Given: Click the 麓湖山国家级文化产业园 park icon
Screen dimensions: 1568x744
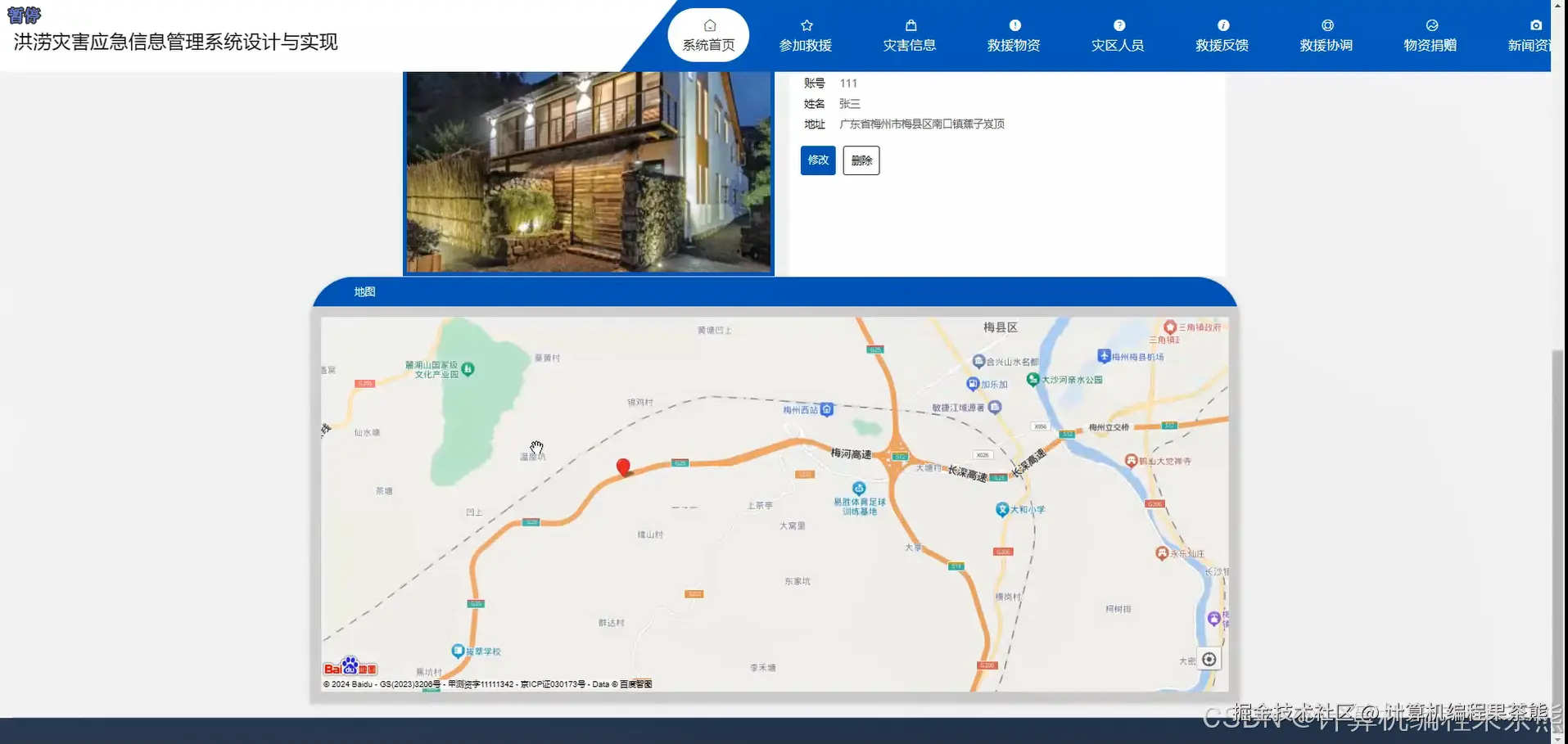Looking at the screenshot, I should point(468,369).
